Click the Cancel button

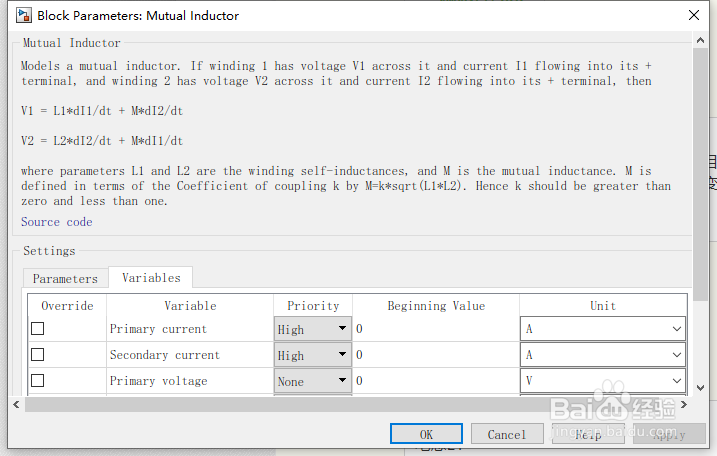(x=507, y=434)
